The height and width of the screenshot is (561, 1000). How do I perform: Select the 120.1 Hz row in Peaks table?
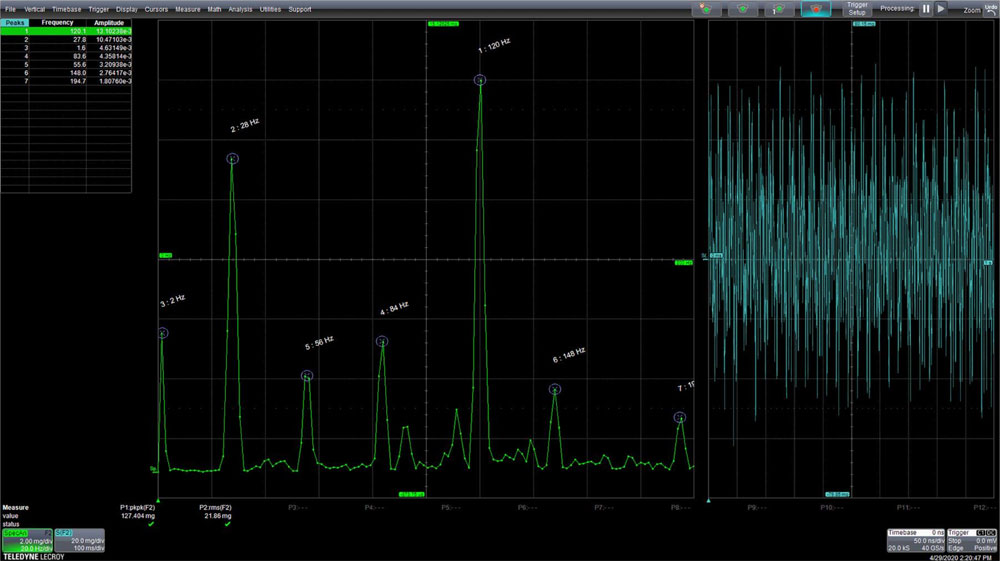(x=65, y=31)
